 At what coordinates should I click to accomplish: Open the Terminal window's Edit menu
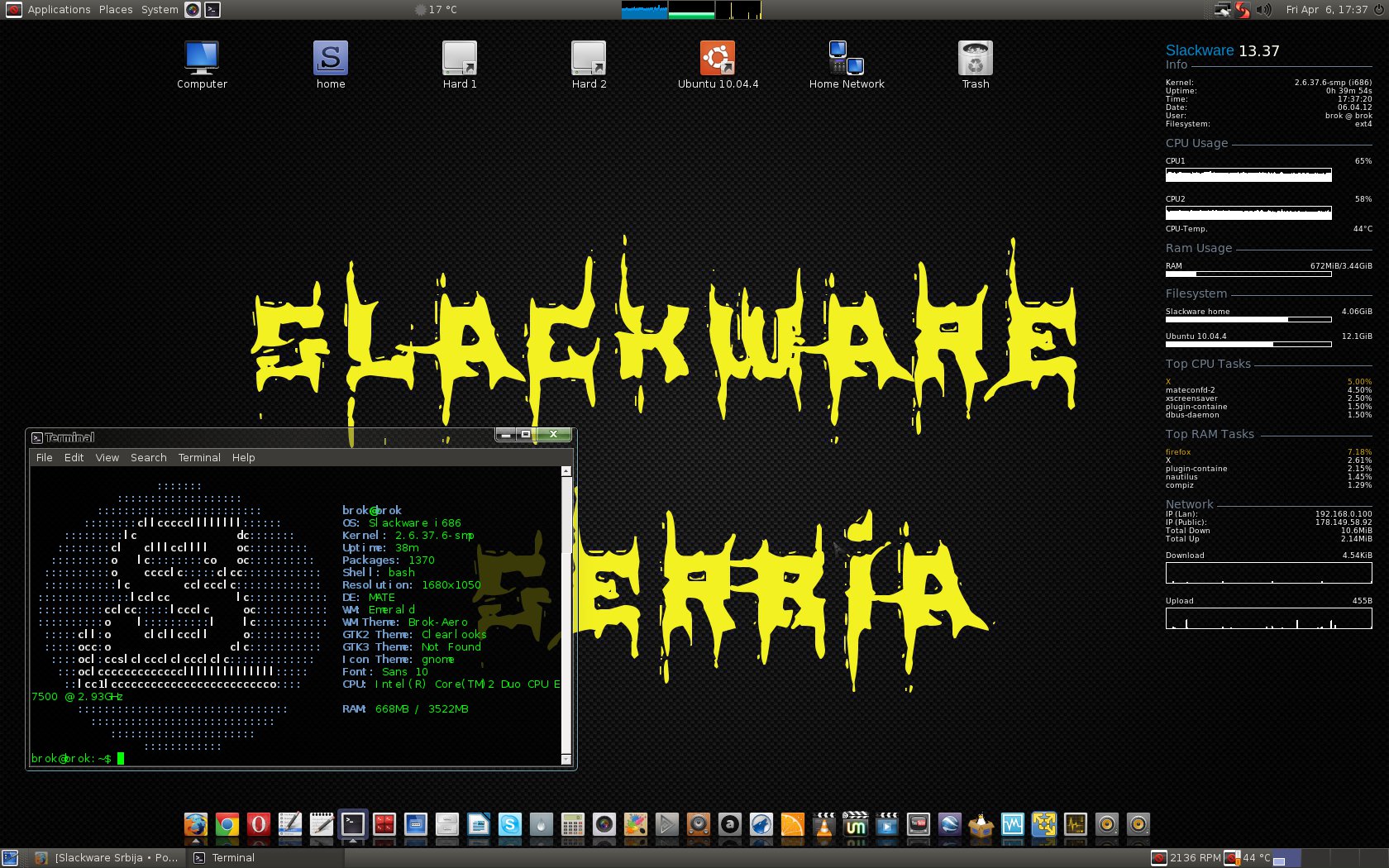(x=74, y=457)
